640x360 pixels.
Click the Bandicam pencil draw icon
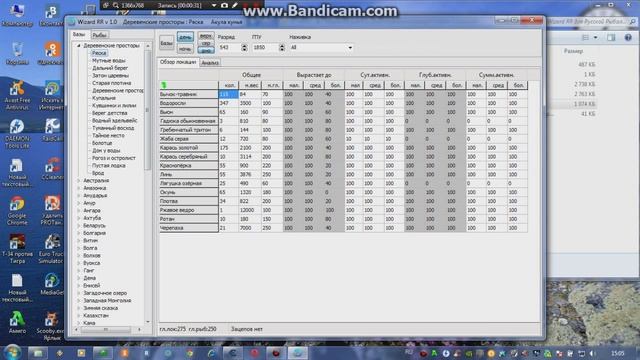point(235,5)
